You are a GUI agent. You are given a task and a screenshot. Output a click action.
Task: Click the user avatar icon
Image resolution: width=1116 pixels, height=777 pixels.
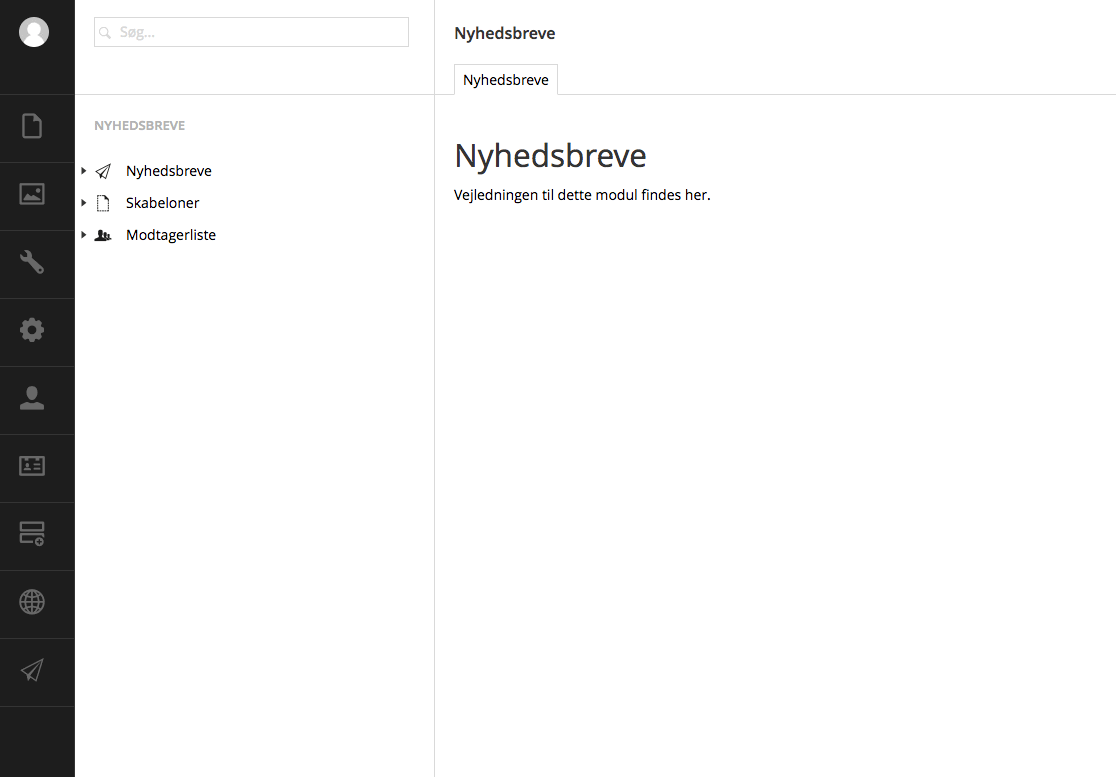click(34, 32)
